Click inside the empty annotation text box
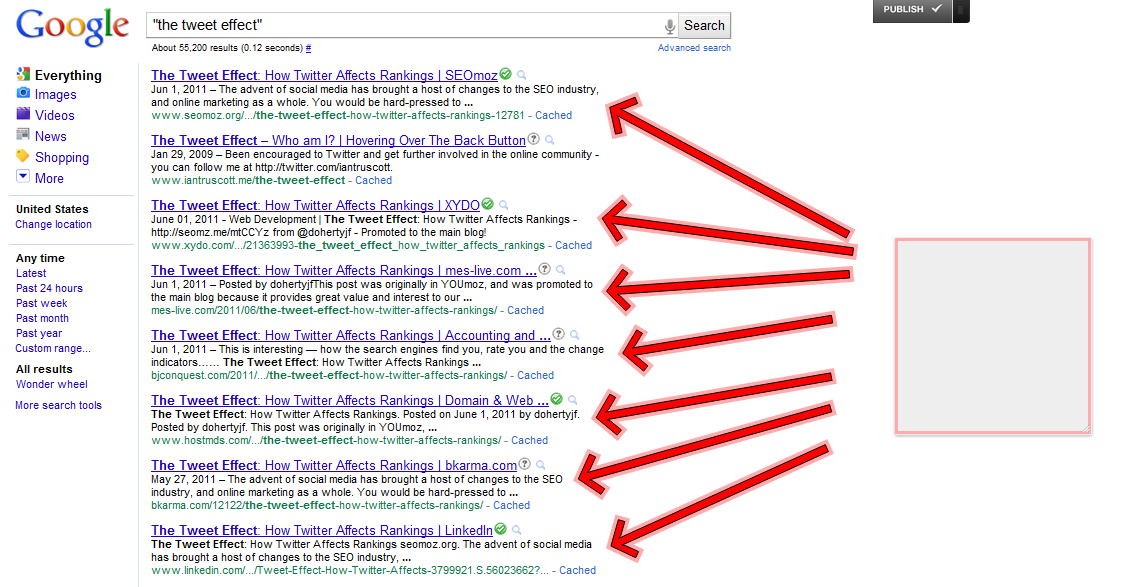Image resolution: width=1125 pixels, height=587 pixels. click(x=993, y=337)
